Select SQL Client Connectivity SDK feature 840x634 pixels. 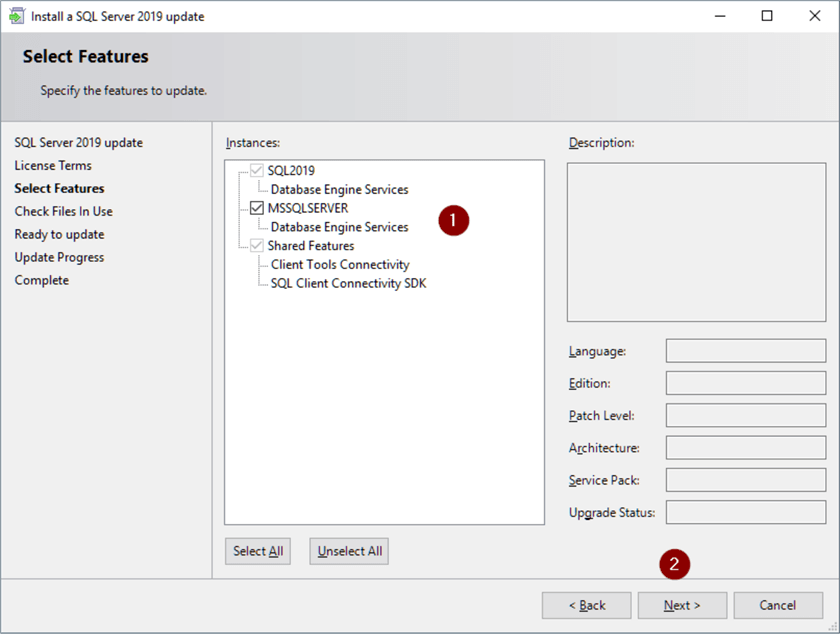point(348,283)
